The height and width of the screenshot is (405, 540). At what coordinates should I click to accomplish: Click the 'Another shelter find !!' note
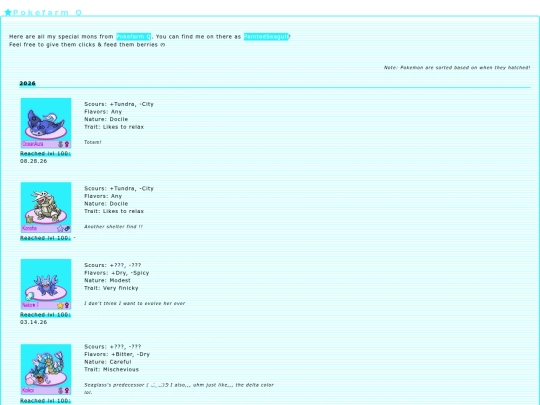tap(113, 226)
